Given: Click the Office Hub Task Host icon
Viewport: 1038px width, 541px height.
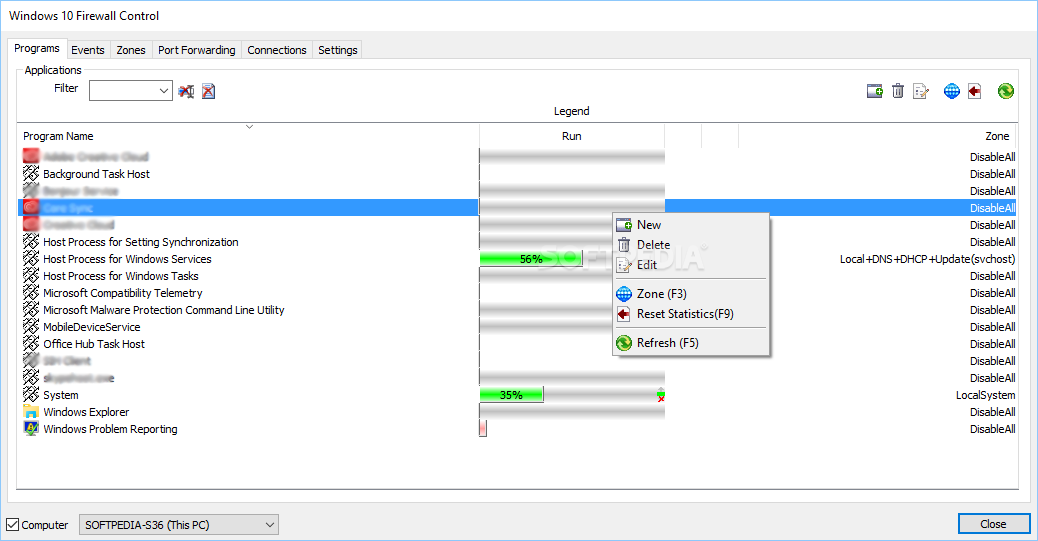Looking at the screenshot, I should click(31, 344).
